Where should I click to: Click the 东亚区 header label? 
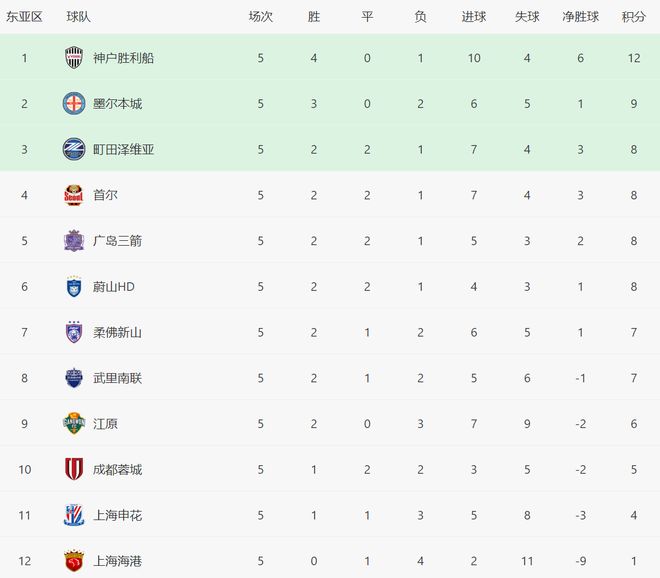(x=24, y=17)
